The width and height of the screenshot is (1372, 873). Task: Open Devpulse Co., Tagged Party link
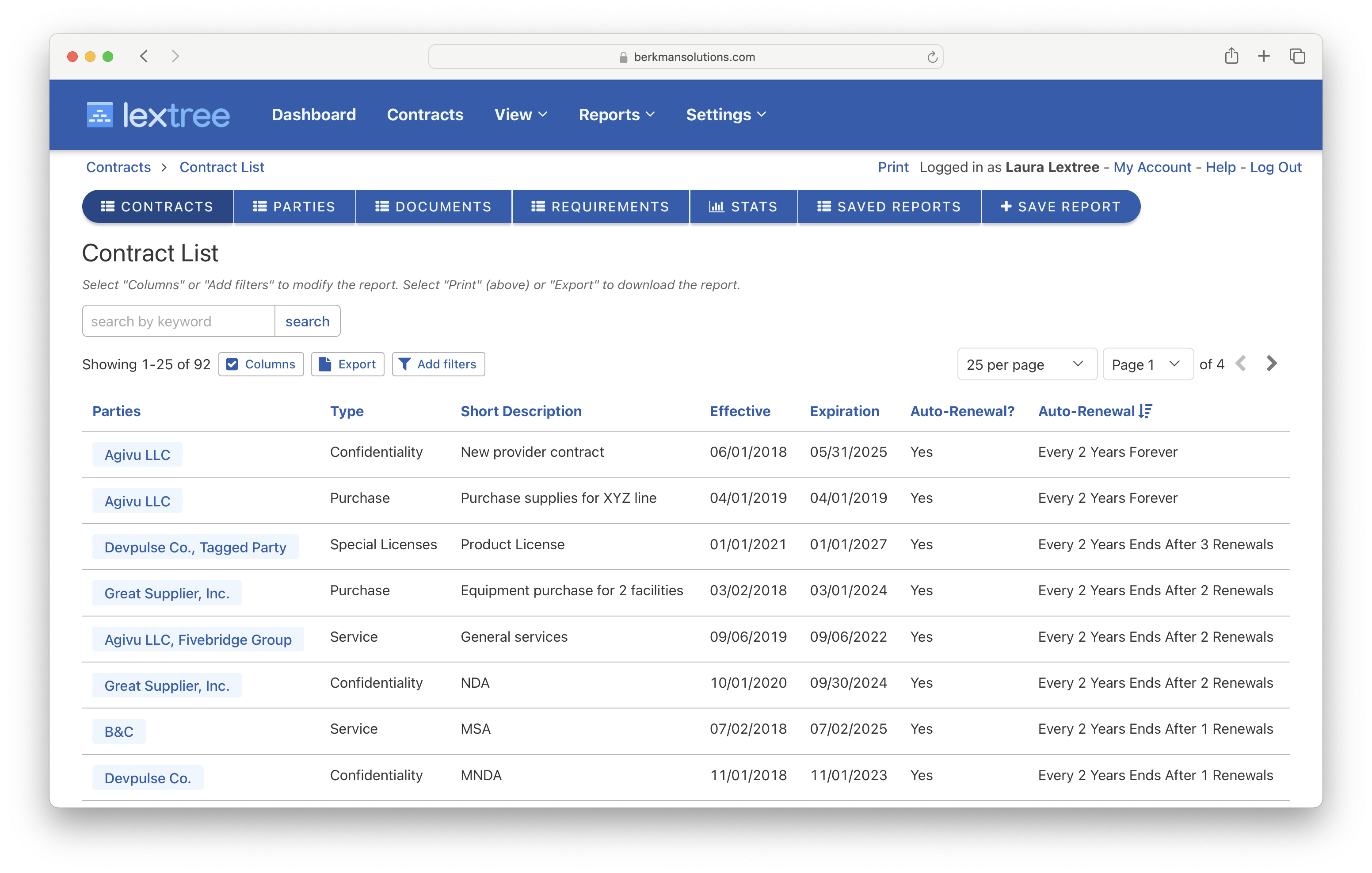tap(195, 547)
